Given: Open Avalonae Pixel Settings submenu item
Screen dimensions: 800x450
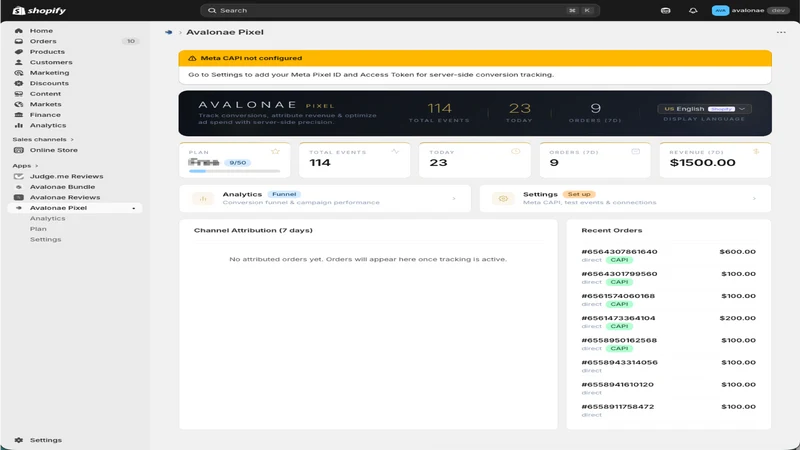Looking at the screenshot, I should [45, 239].
